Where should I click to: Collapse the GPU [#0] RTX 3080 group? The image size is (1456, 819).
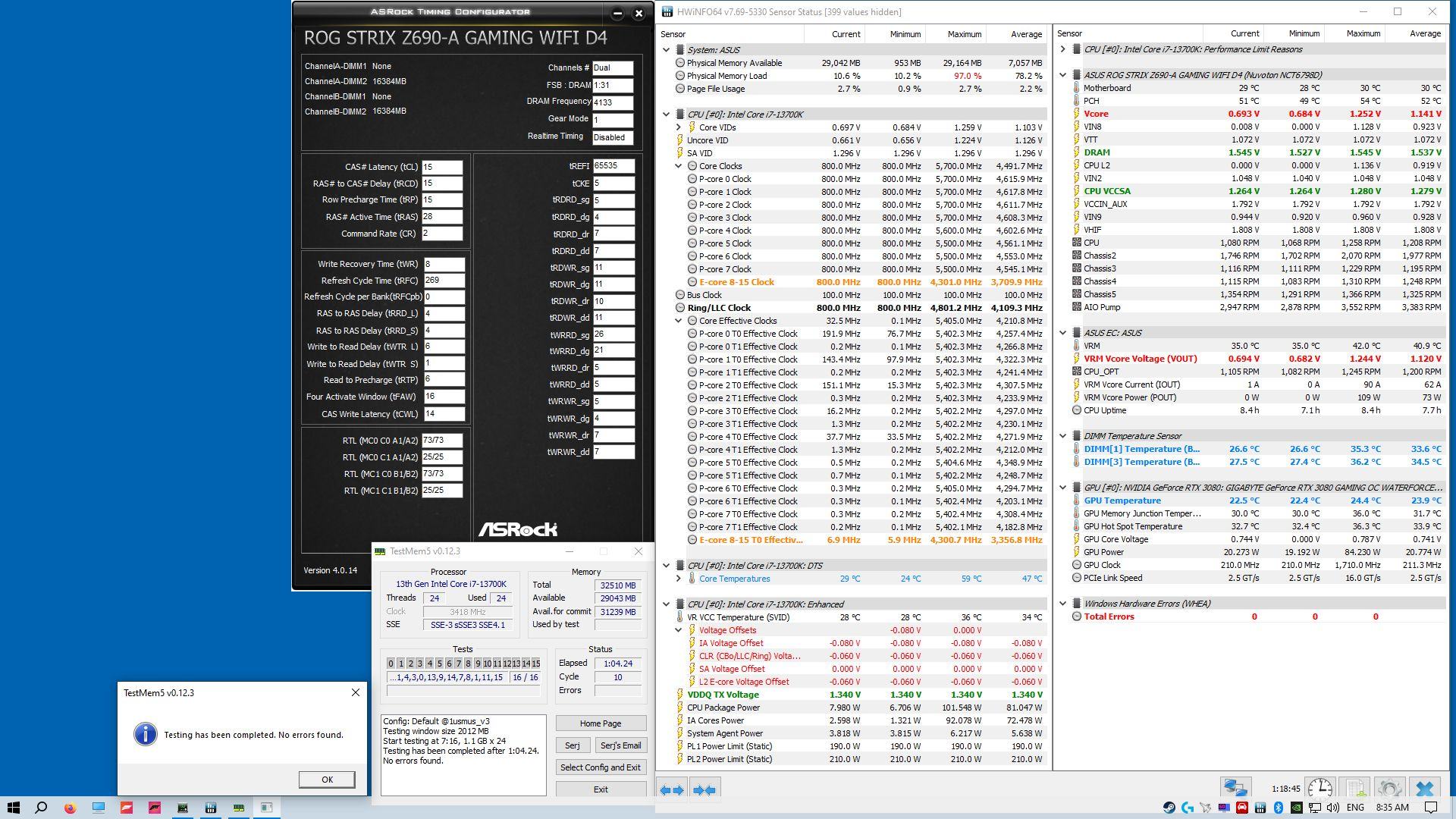coord(1063,488)
